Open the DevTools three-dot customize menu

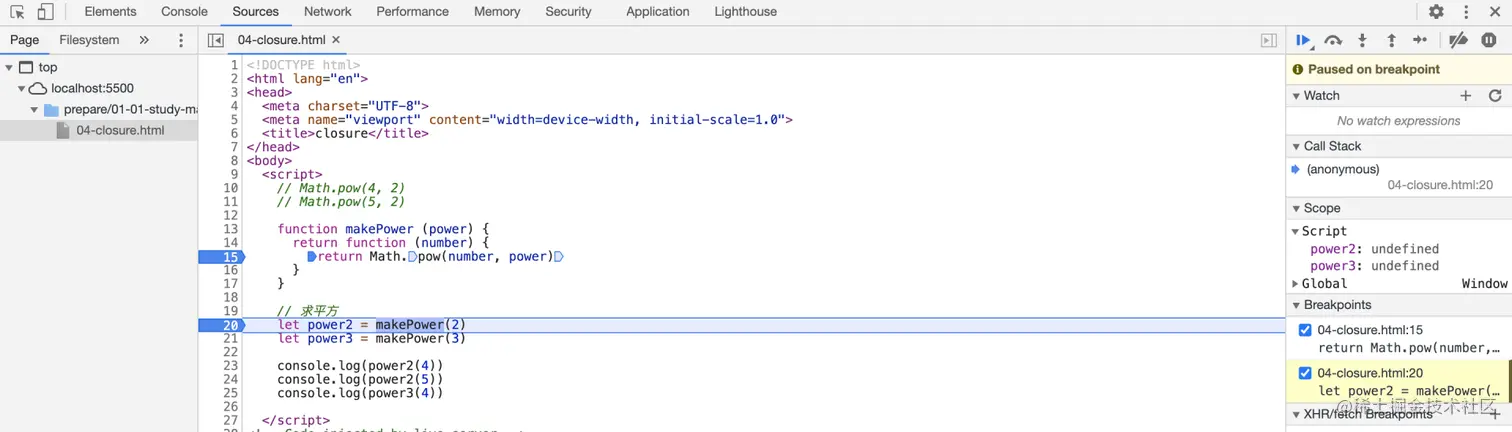1466,12
